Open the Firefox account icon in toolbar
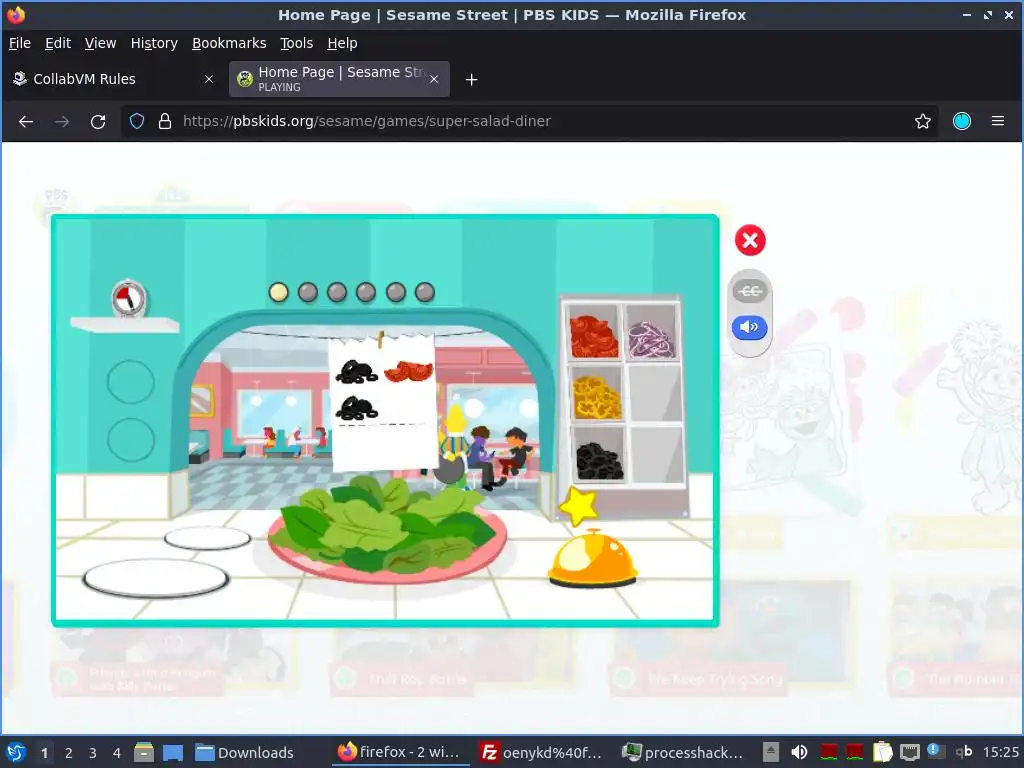This screenshot has height=768, width=1024. [x=962, y=121]
